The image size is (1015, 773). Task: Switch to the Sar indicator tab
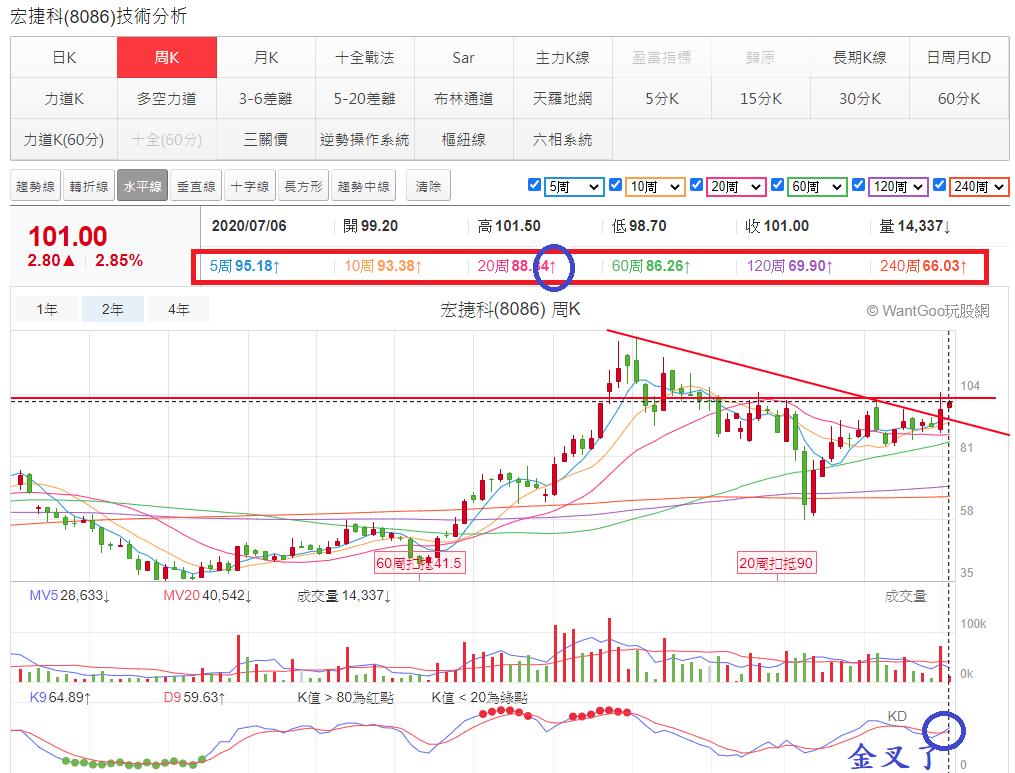point(464,58)
